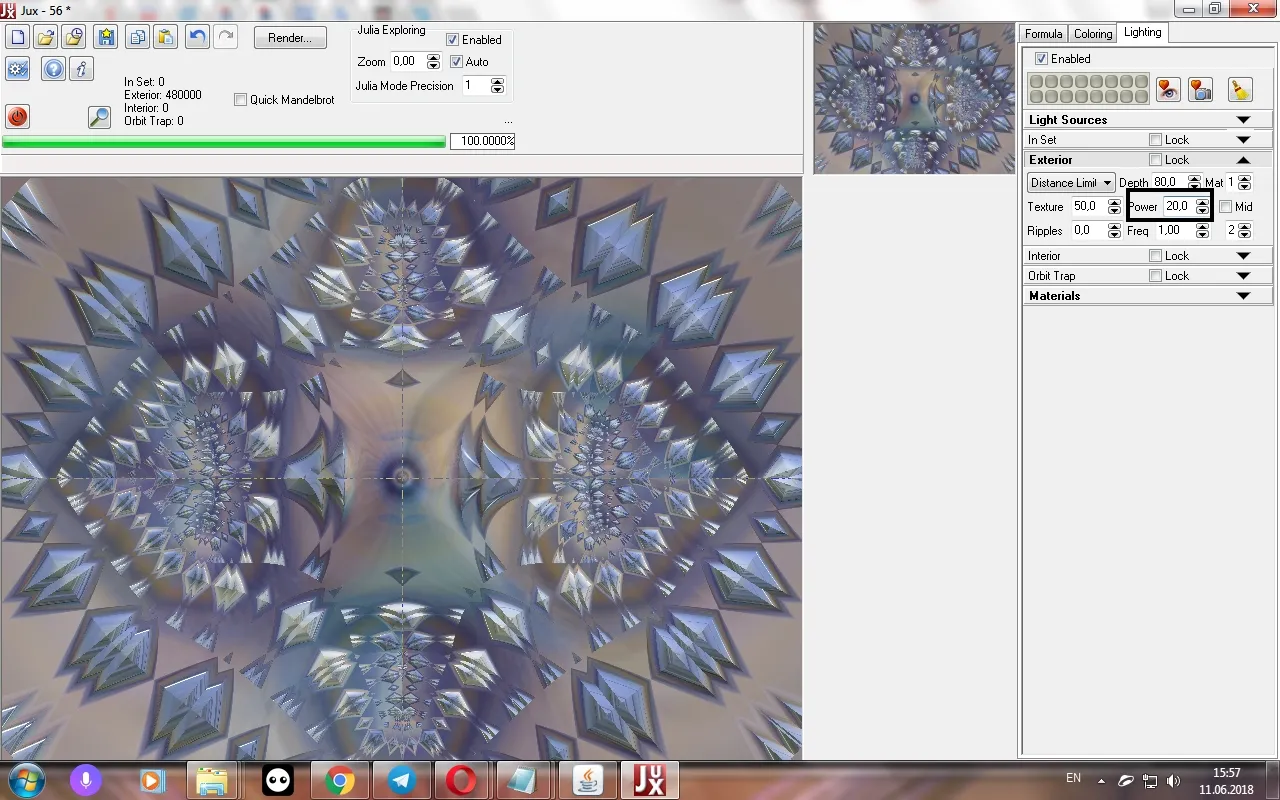
Task: Open Windows Start menu
Action: (24, 780)
